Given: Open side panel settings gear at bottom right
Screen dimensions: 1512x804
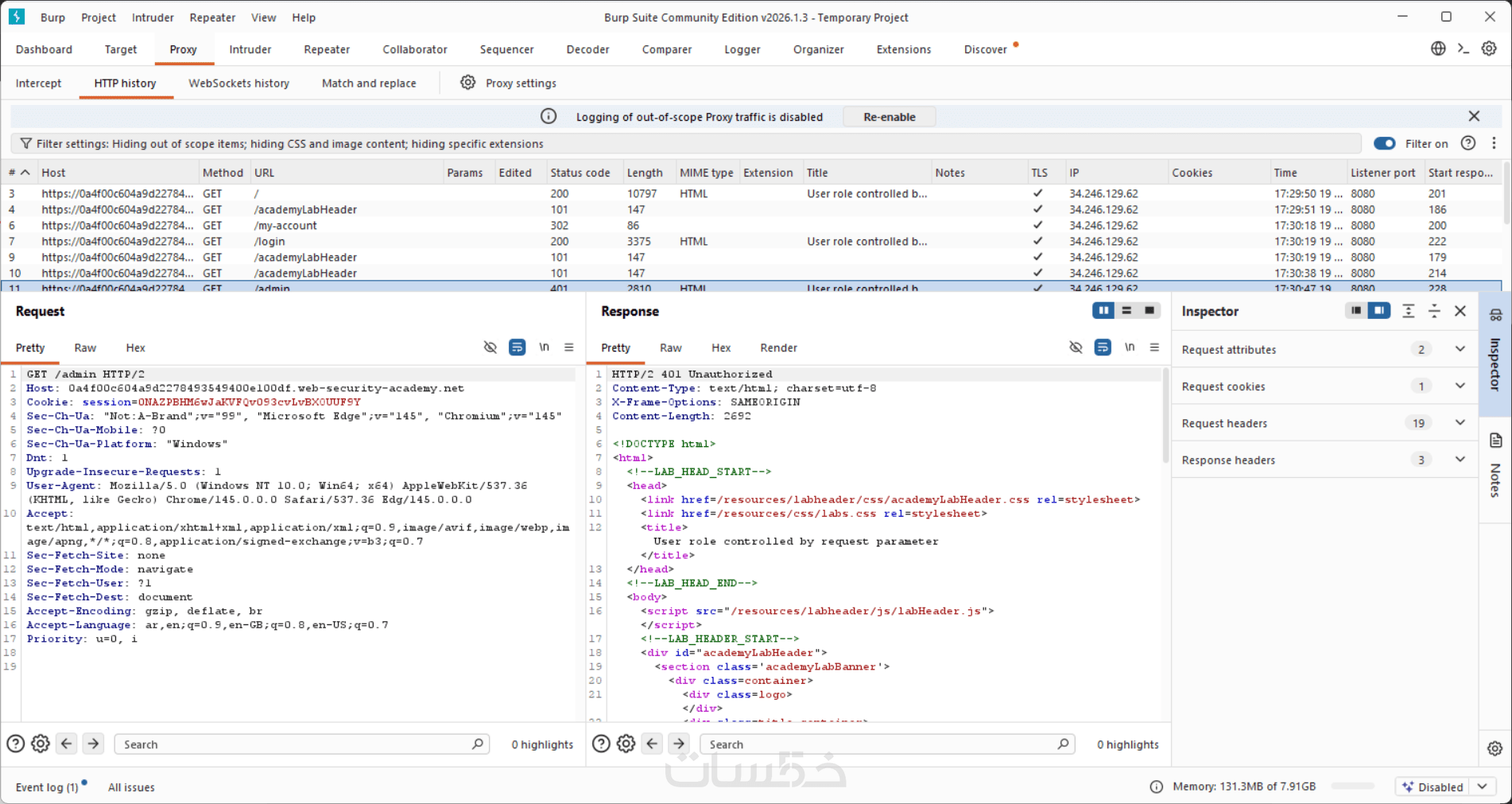Looking at the screenshot, I should [x=1495, y=748].
